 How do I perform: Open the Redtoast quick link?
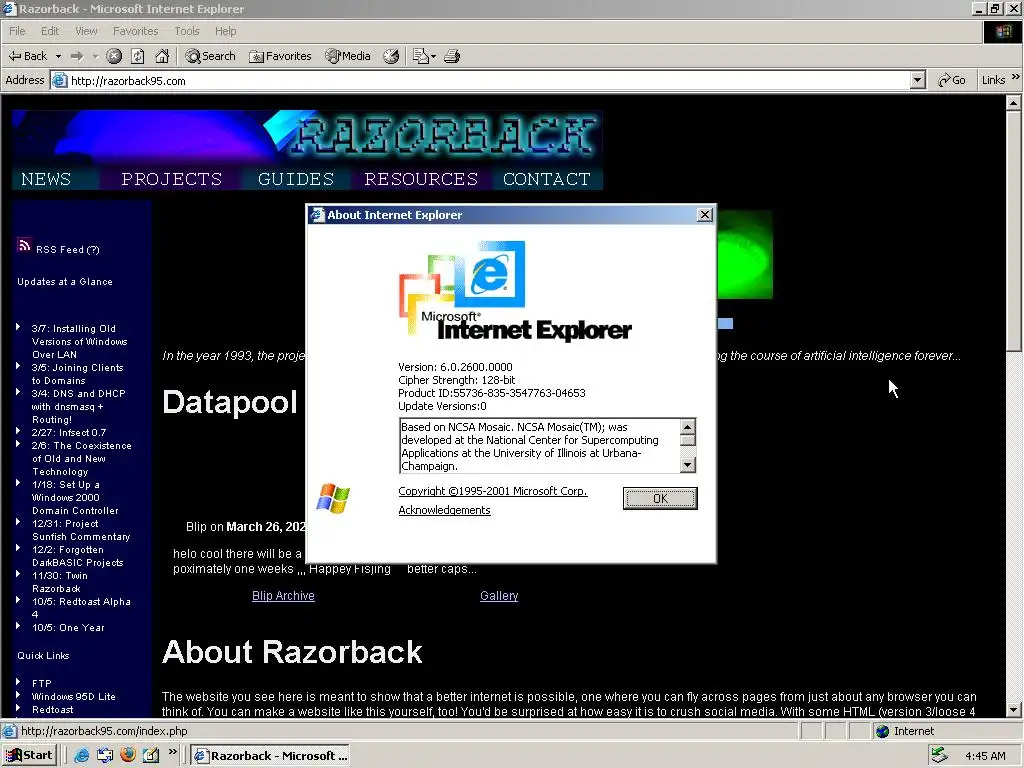52,709
